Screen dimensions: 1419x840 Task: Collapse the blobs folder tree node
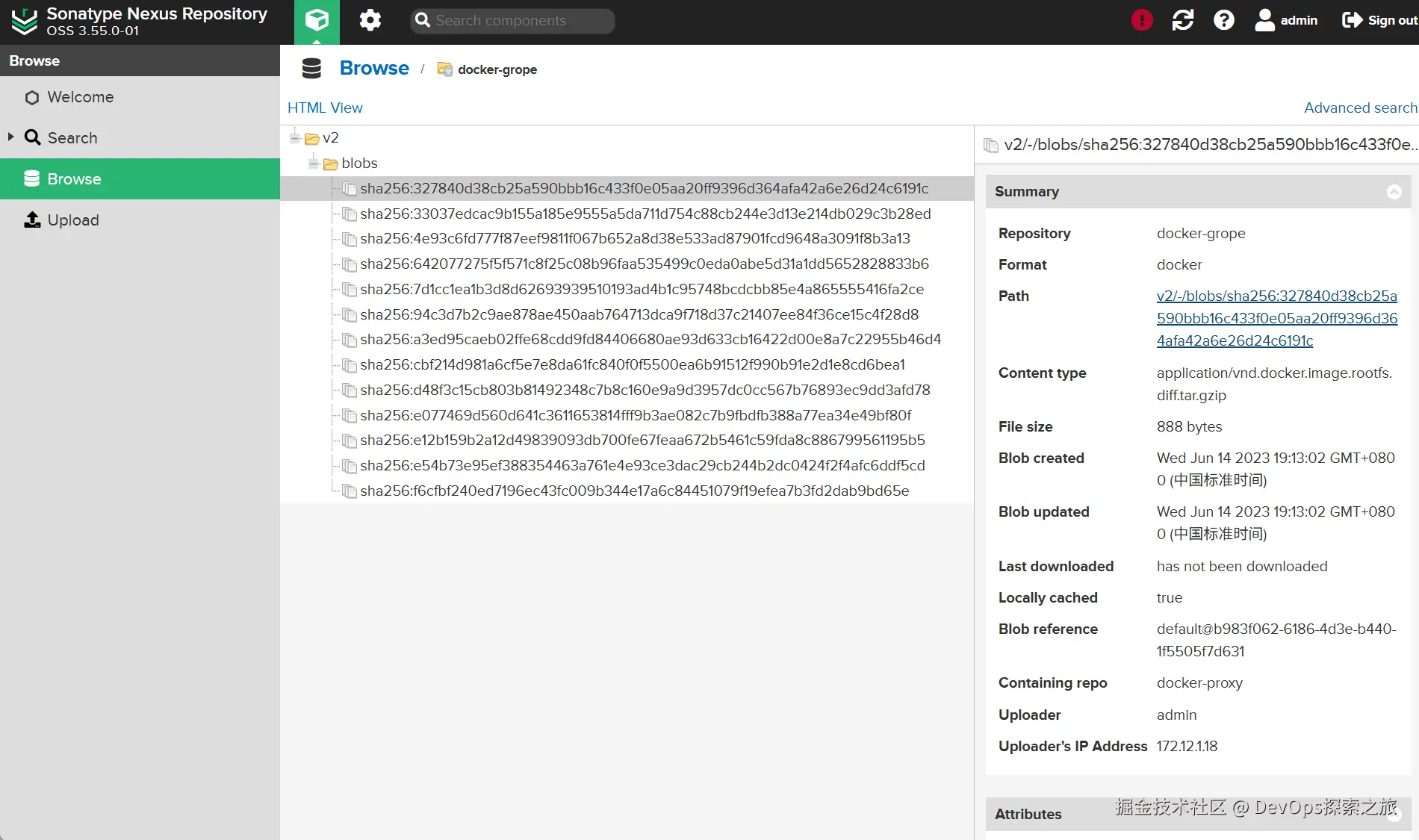pyautogui.click(x=314, y=164)
